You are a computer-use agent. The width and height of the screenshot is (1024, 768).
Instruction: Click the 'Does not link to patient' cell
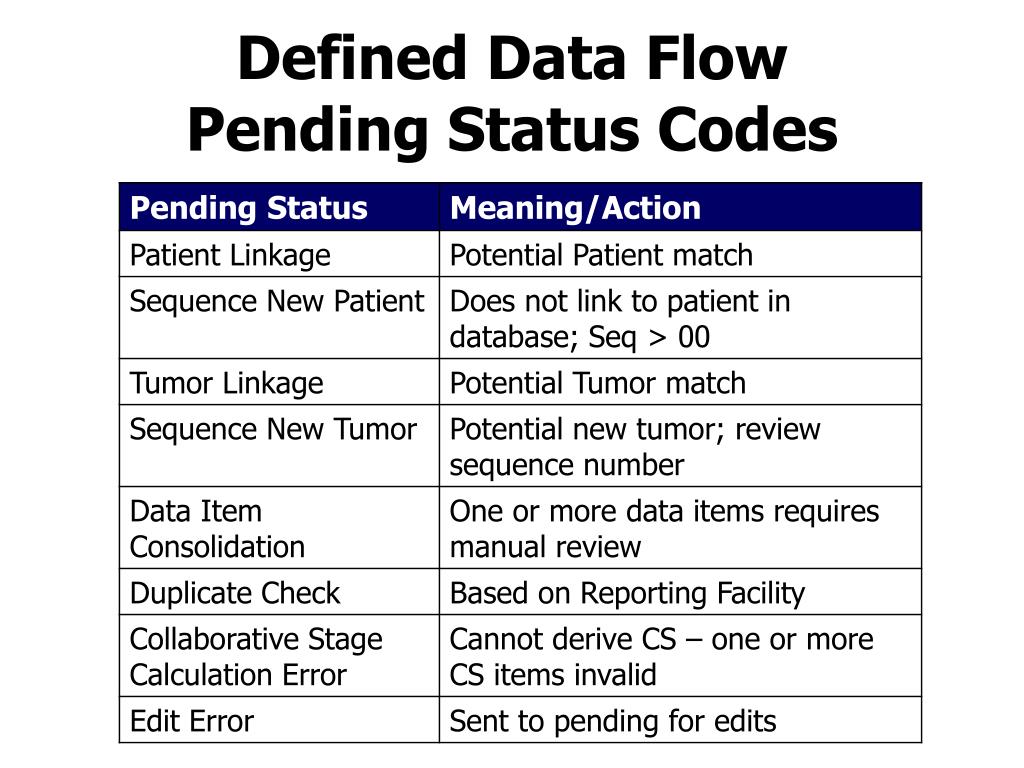point(680,317)
